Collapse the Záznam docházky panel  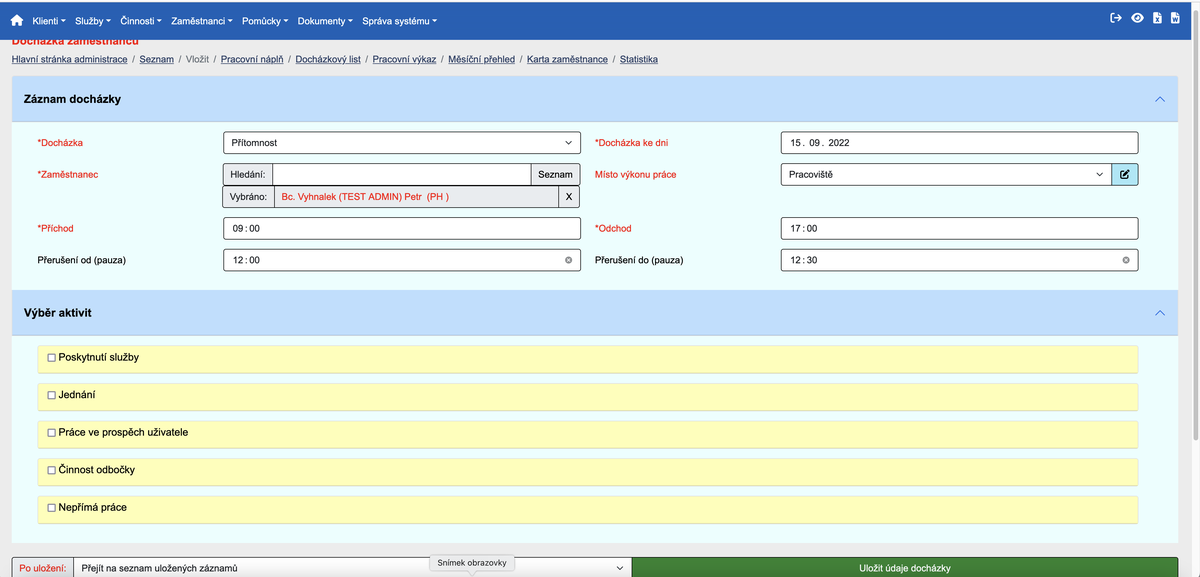coord(1160,98)
